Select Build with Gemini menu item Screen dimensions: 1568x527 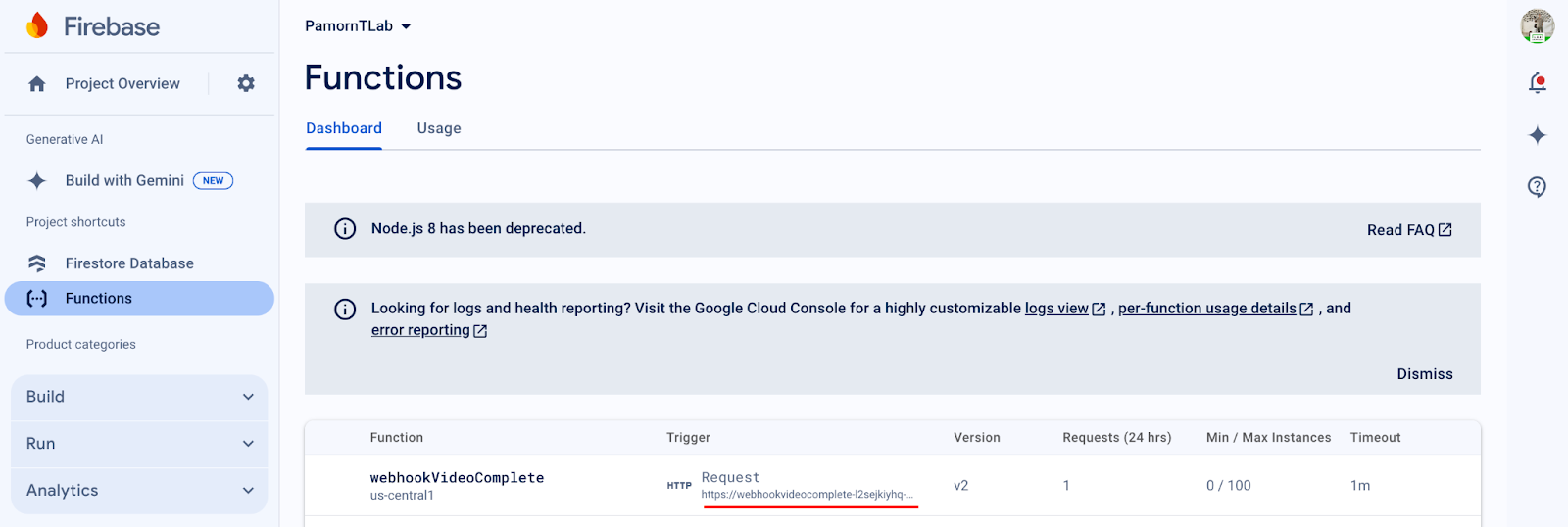click(x=124, y=180)
